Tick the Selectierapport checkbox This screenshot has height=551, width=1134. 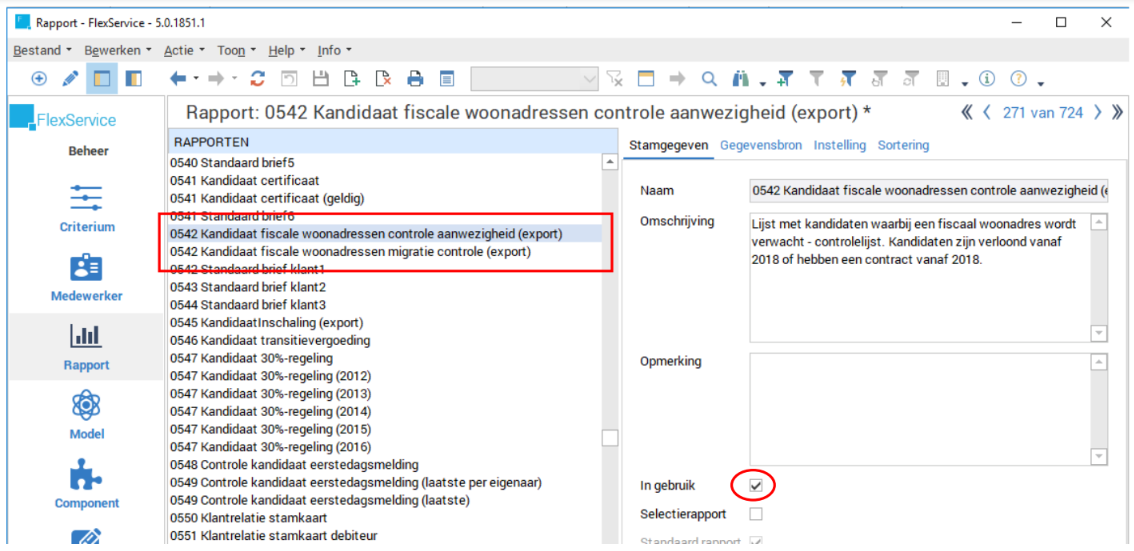[756, 514]
